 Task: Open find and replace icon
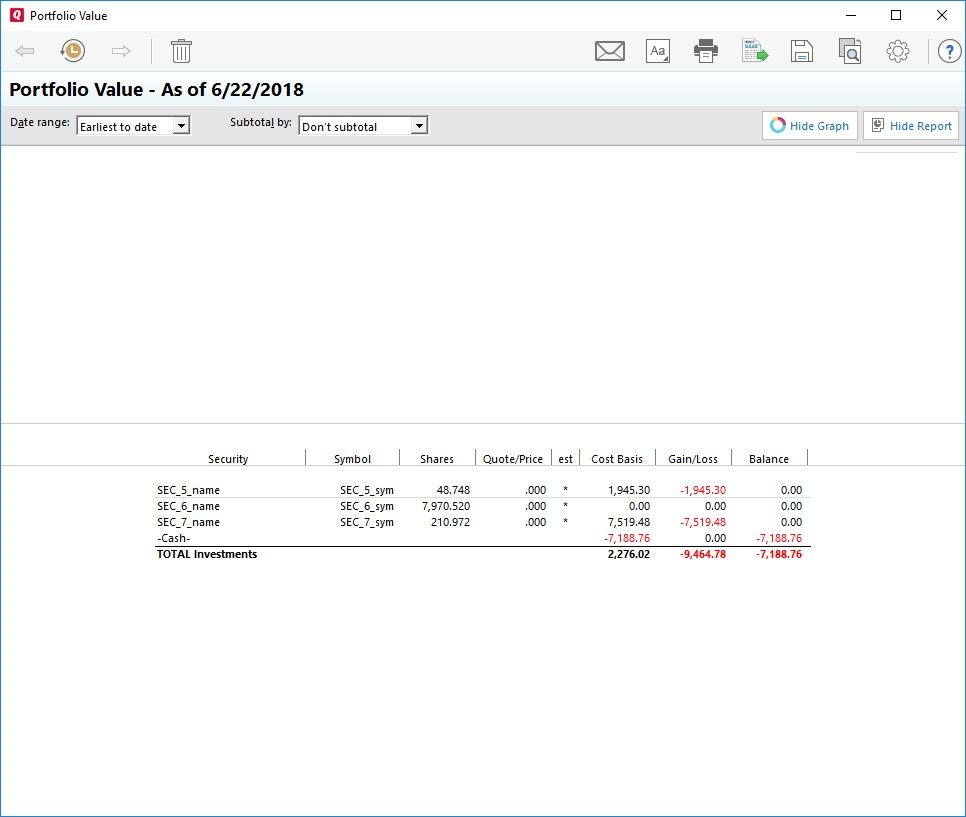coord(850,51)
